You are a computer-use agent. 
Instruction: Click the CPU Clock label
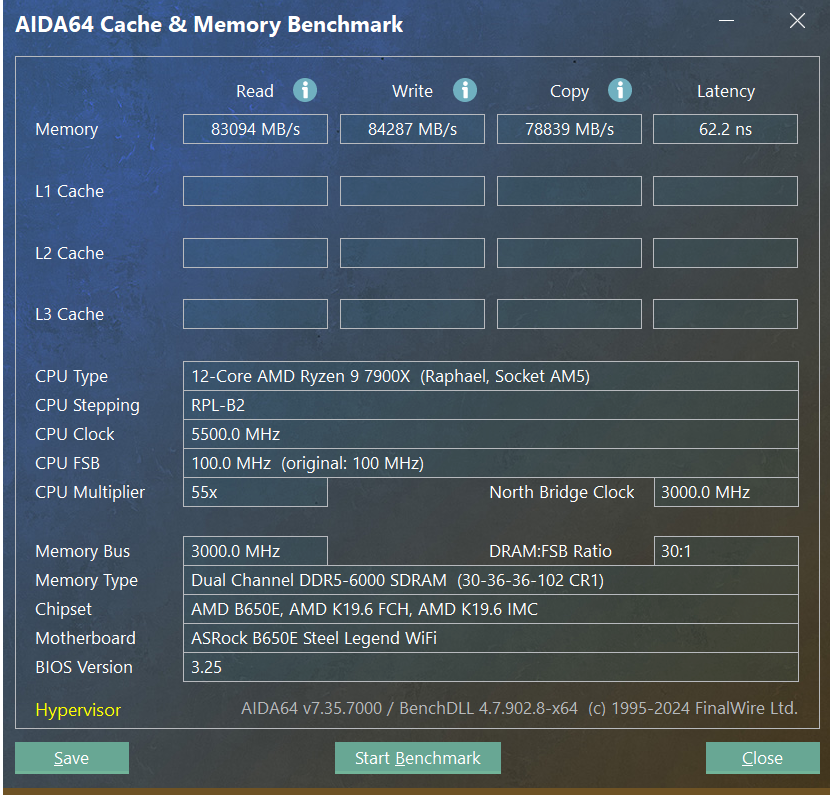pyautogui.click(x=75, y=435)
